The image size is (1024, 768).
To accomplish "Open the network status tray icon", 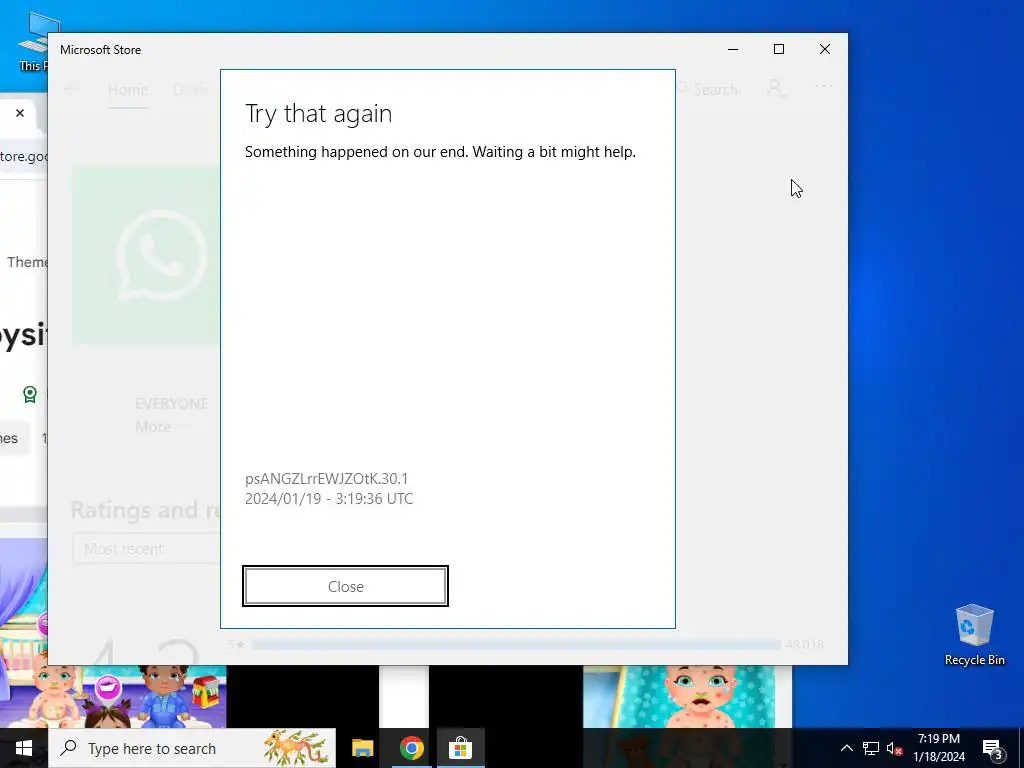I will tap(871, 748).
